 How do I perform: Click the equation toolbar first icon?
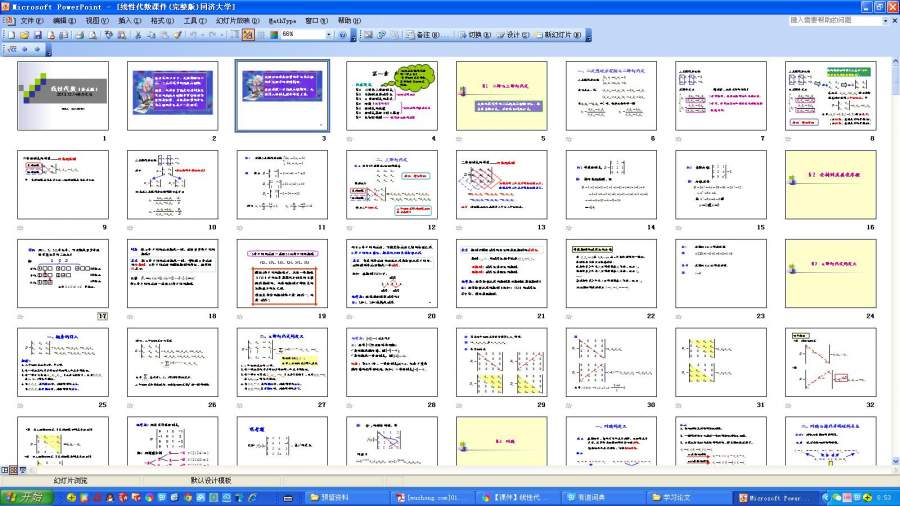(13, 50)
